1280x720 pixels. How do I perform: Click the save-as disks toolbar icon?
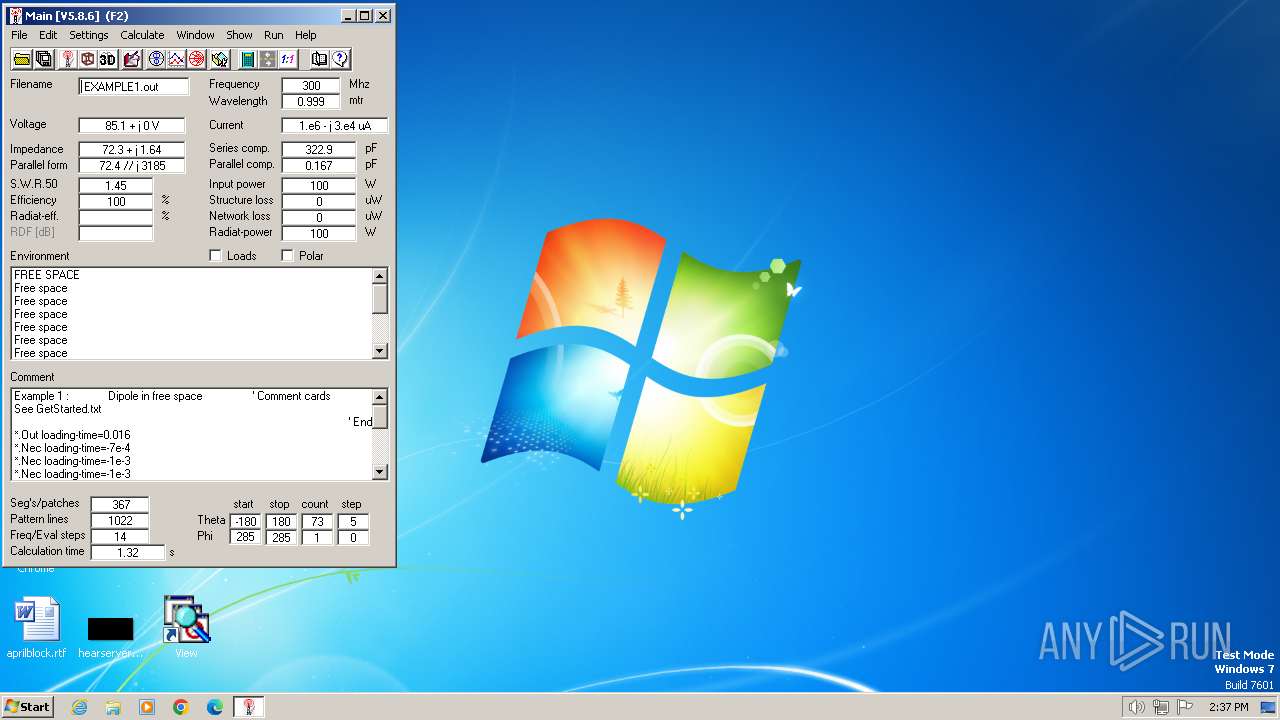tap(43, 59)
